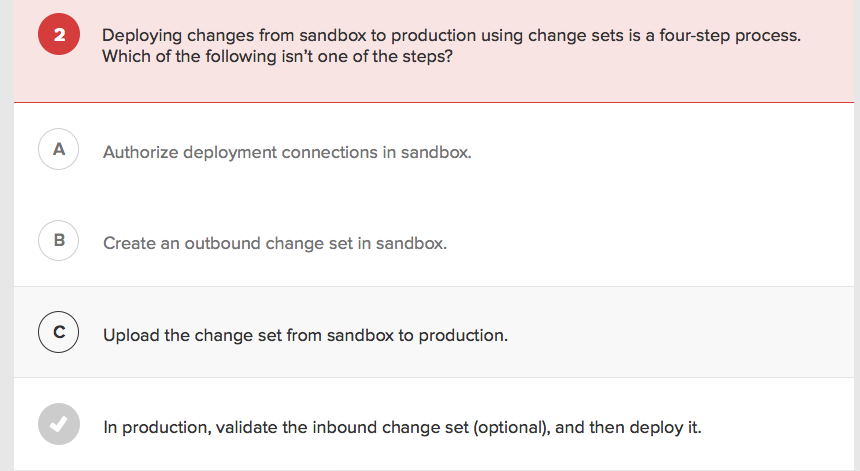Select the letter B answer circle

(59, 241)
